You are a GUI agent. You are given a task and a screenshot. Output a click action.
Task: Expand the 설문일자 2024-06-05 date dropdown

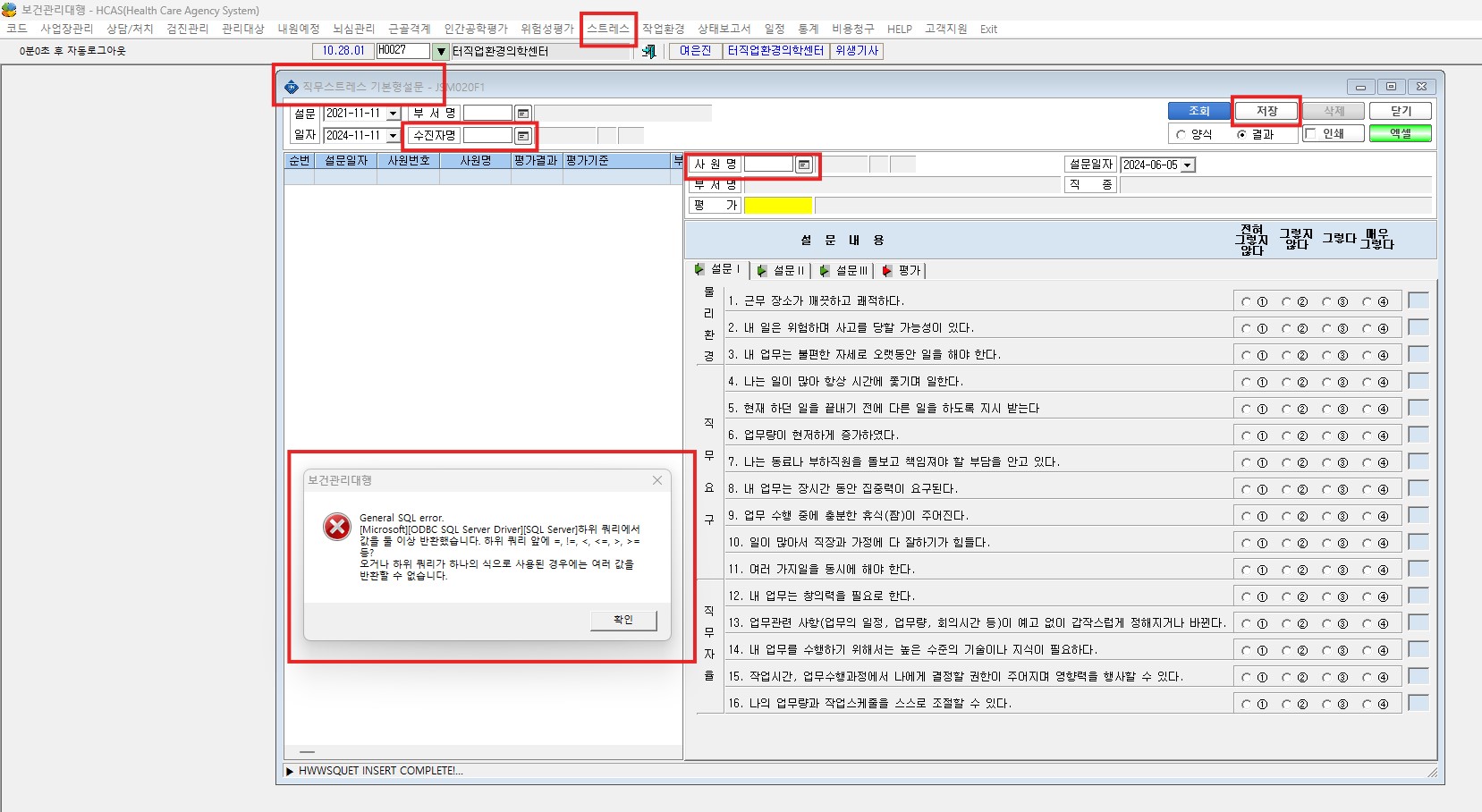coord(1188,165)
